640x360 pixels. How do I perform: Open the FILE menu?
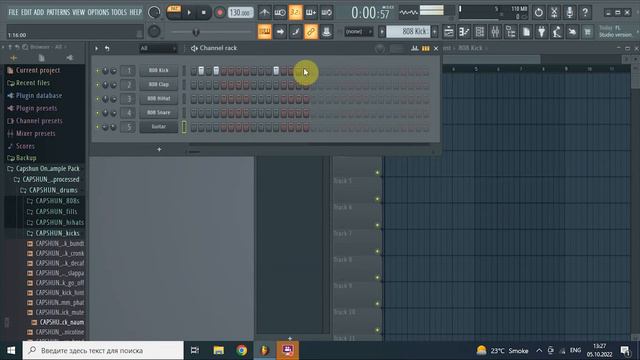point(13,12)
